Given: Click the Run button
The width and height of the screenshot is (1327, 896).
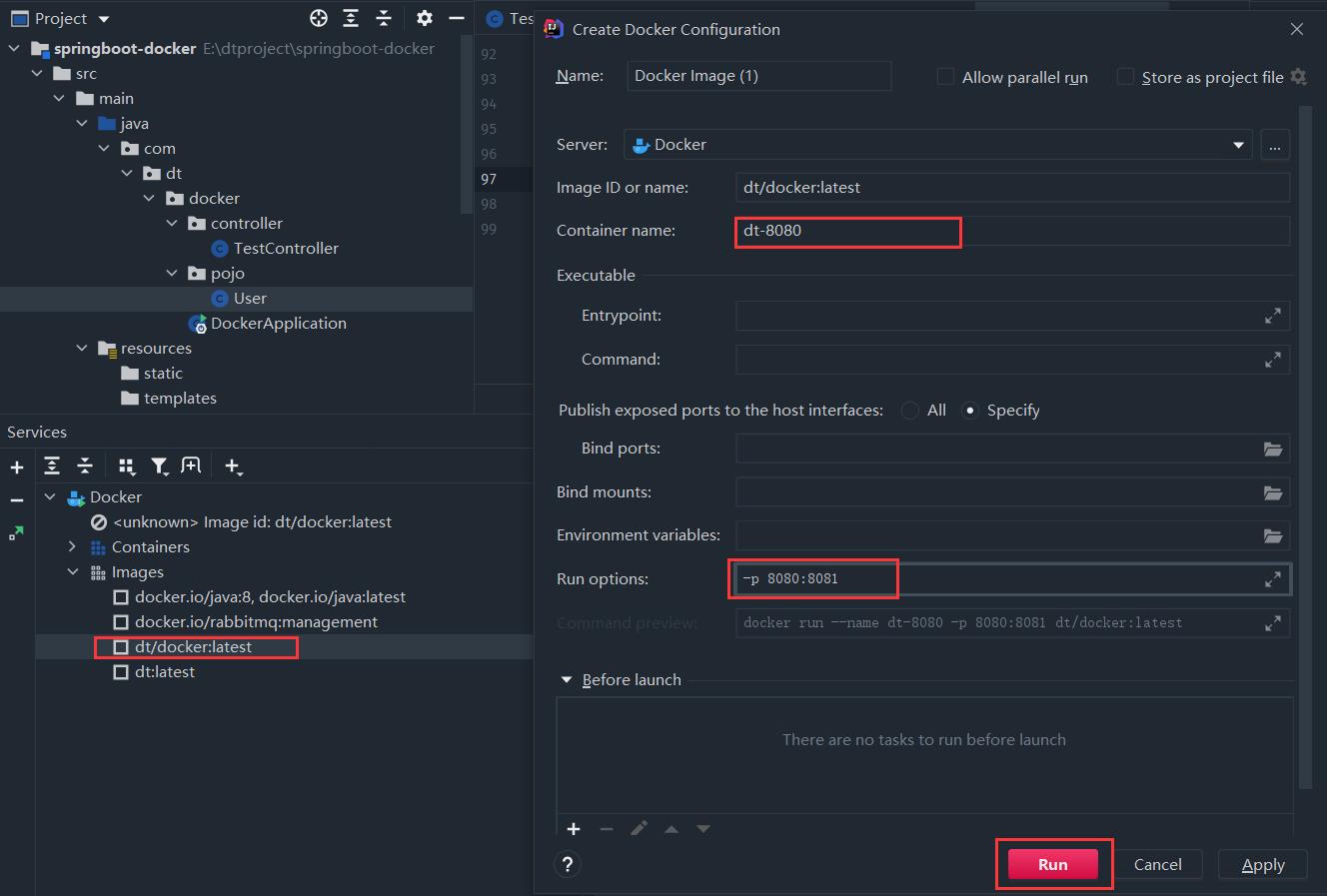Looking at the screenshot, I should click(1053, 865).
